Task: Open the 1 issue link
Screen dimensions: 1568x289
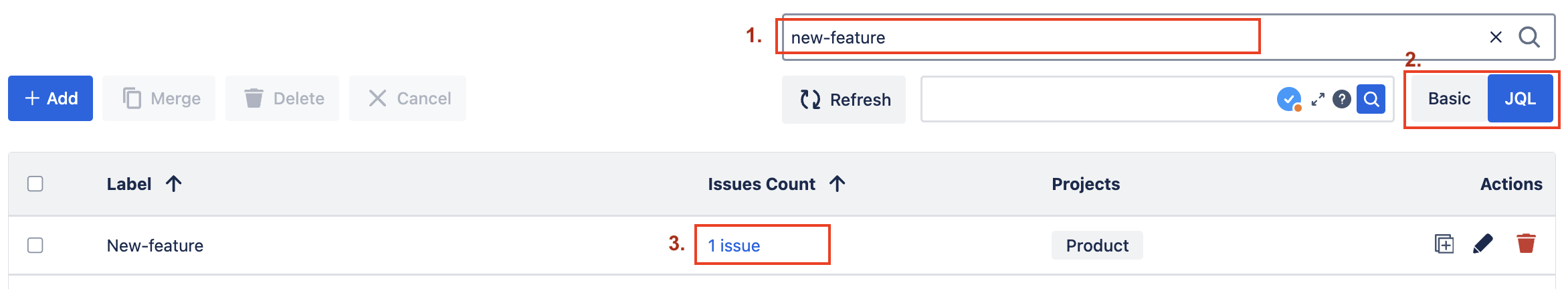Action: click(734, 246)
